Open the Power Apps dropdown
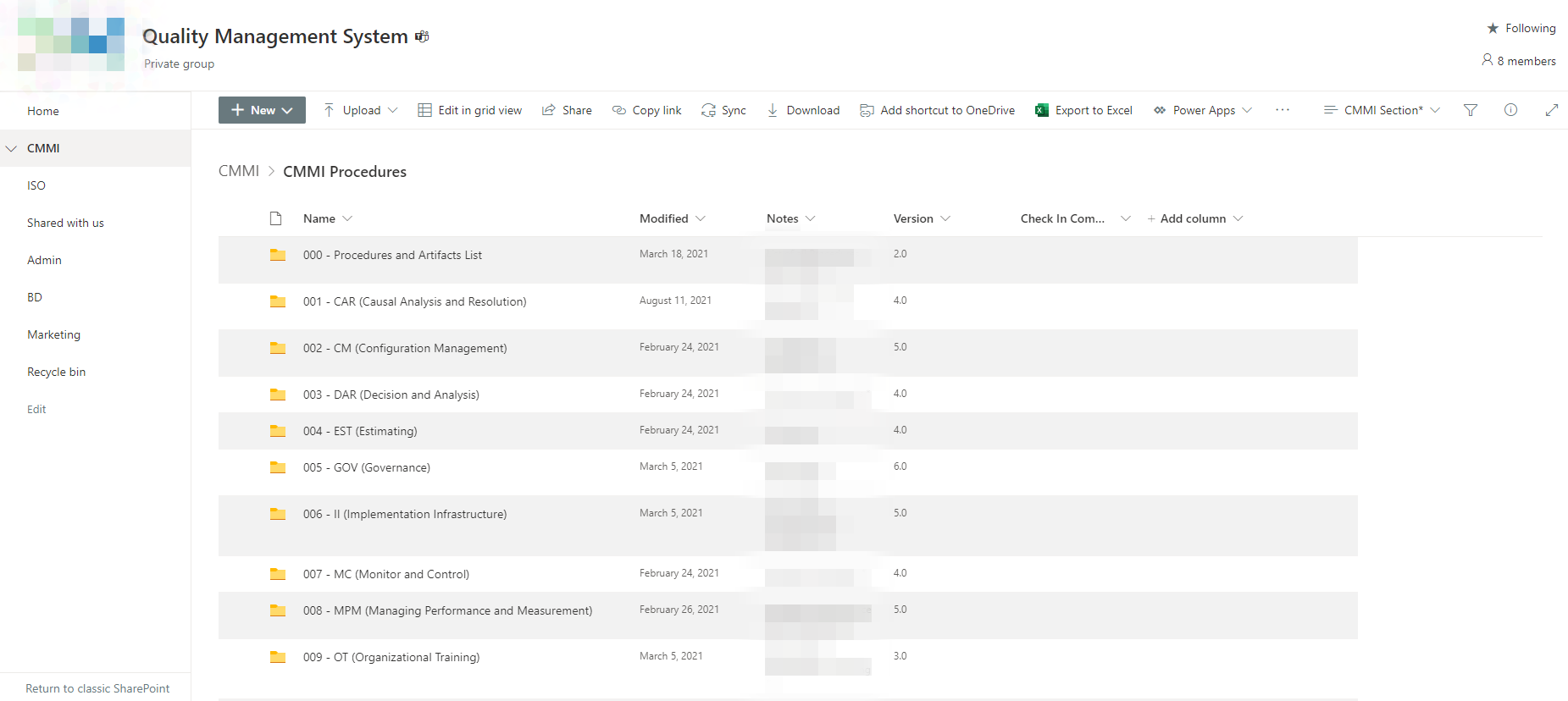Screen dimensions: 1568x701 [x=1203, y=110]
